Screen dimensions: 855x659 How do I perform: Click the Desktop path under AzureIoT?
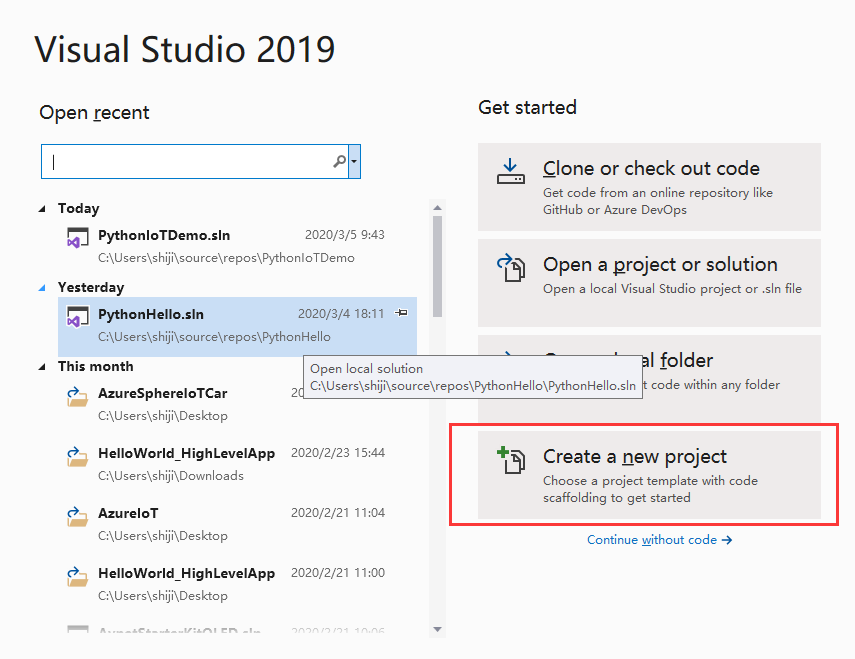coord(162,536)
